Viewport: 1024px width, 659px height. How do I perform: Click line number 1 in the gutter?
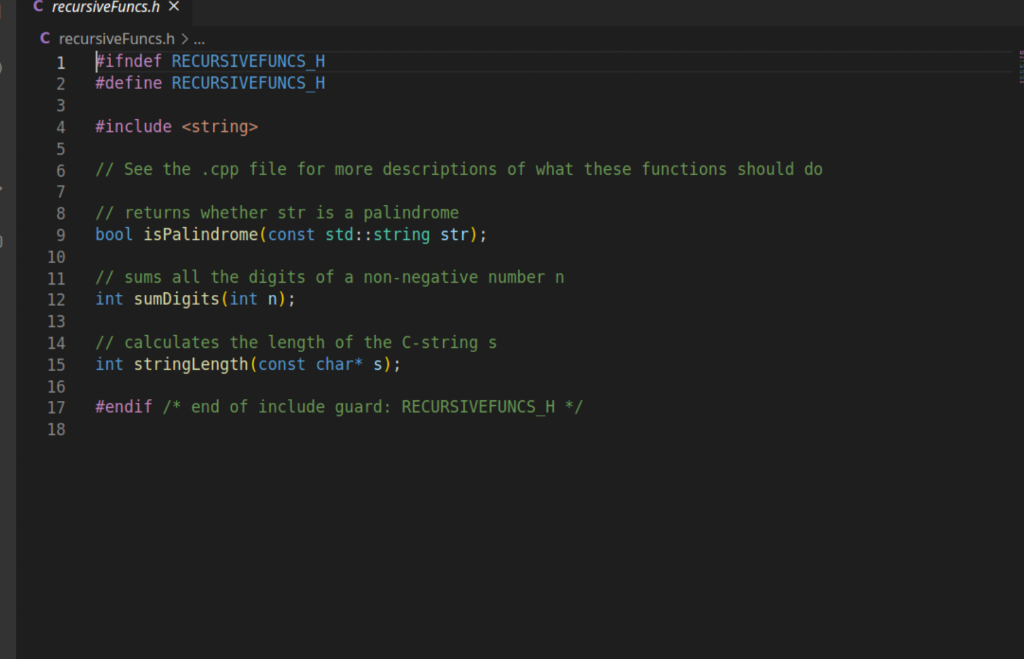coord(60,62)
